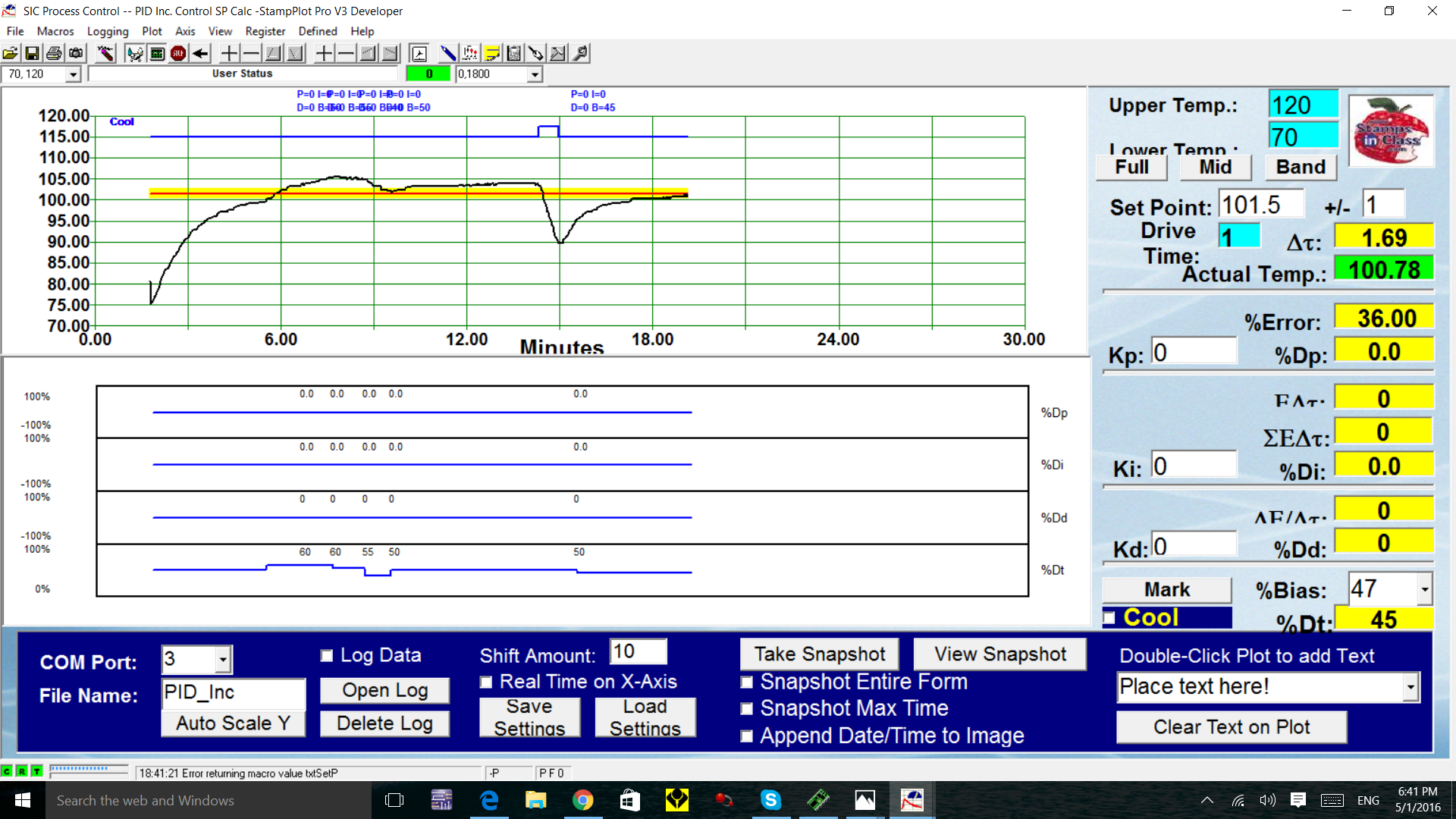Click Take Snapshot button
Image resolution: width=1456 pixels, height=819 pixels.
(x=820, y=654)
